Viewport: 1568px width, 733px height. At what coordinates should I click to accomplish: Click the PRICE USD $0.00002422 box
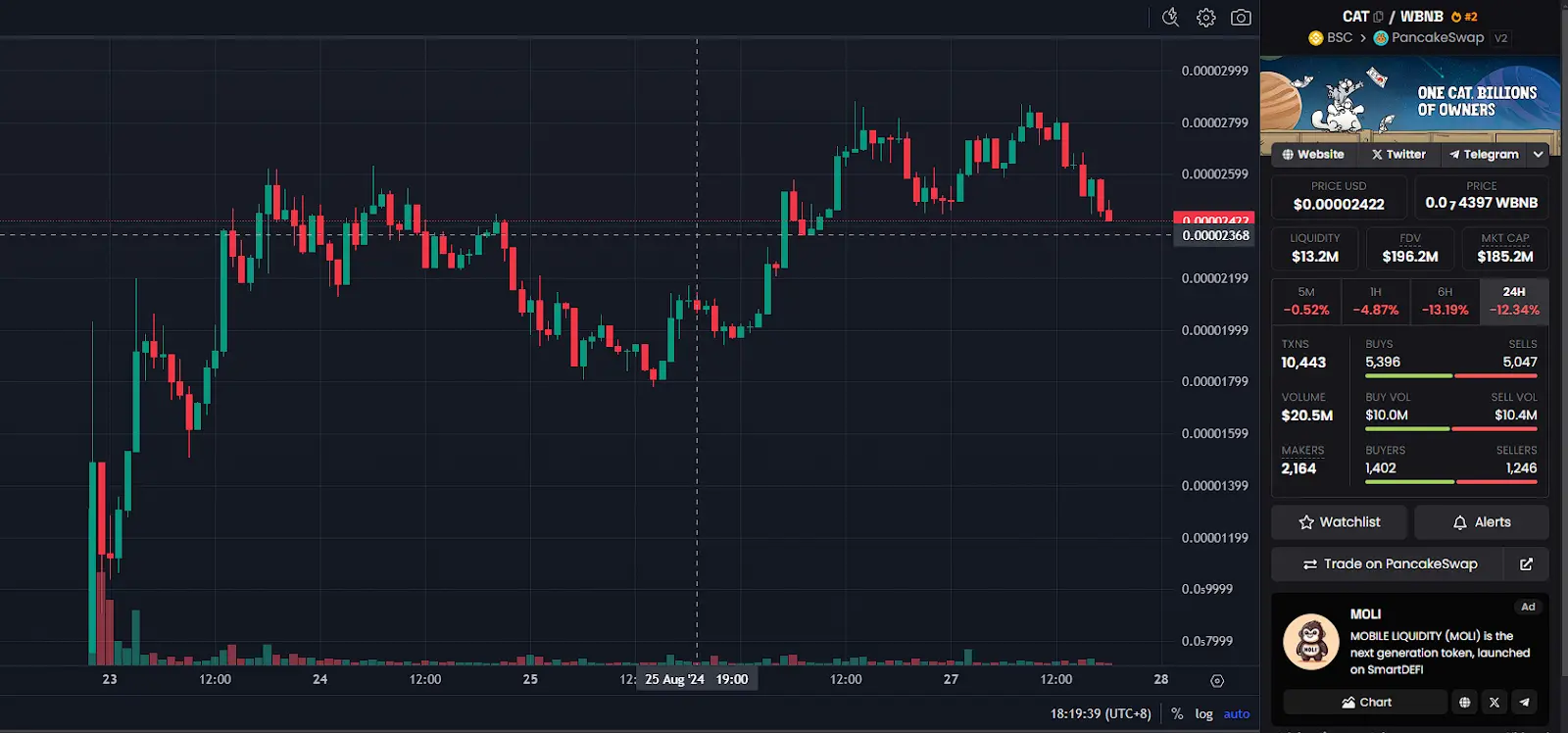[1339, 196]
